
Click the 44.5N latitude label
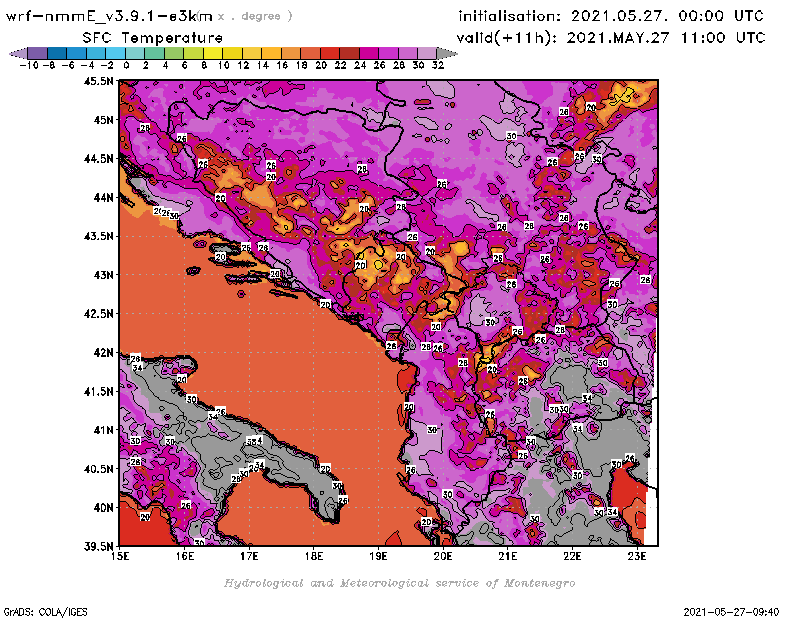[98, 159]
